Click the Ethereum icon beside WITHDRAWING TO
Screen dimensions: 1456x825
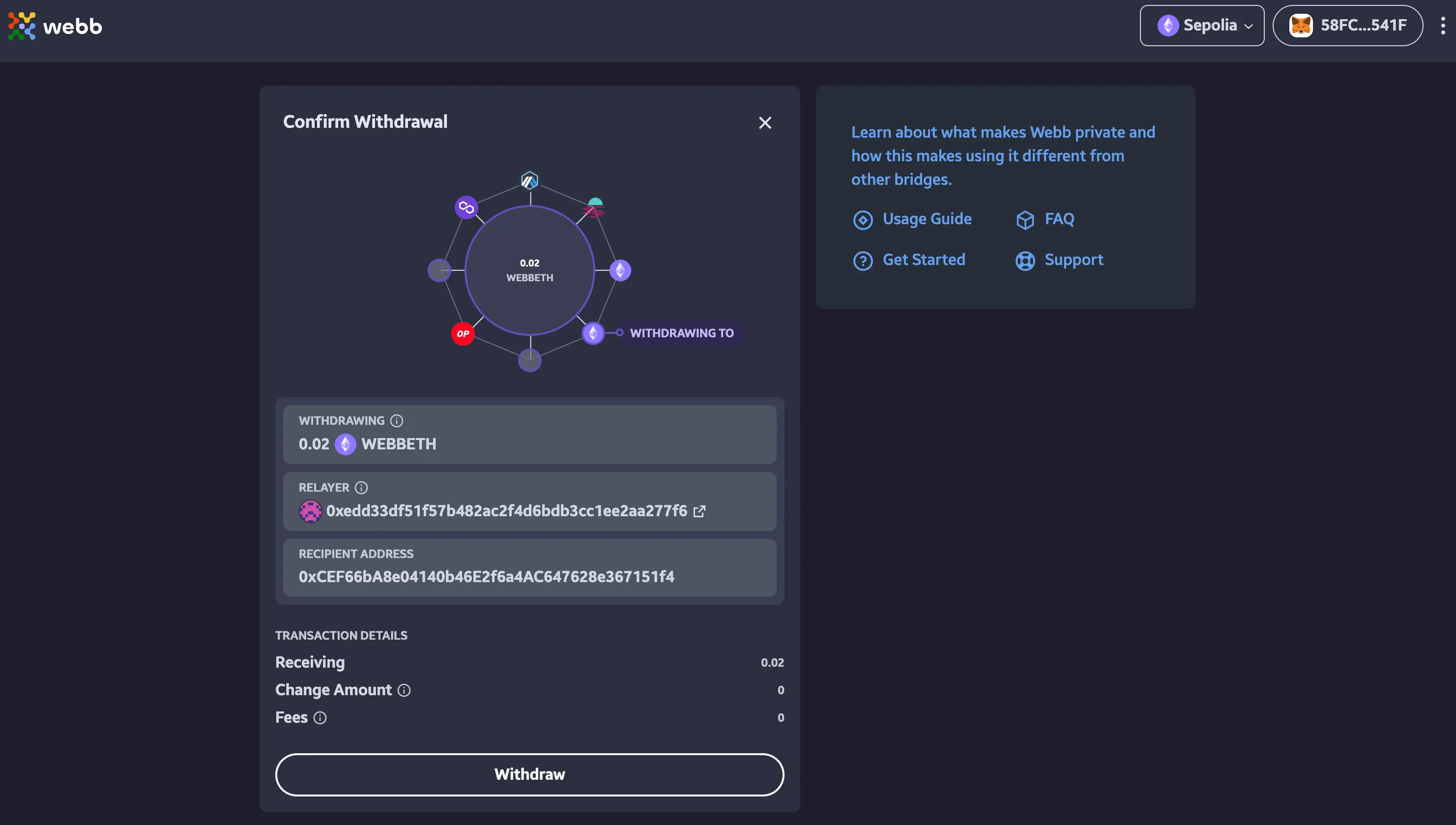coord(593,333)
